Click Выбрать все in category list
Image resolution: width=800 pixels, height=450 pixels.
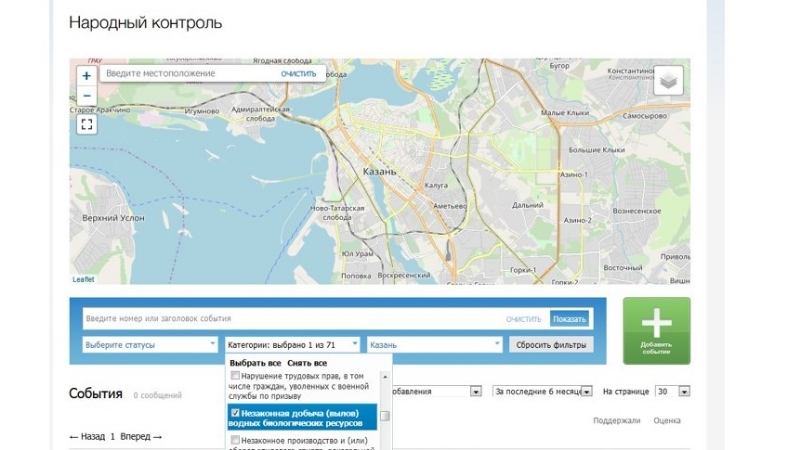pos(255,363)
